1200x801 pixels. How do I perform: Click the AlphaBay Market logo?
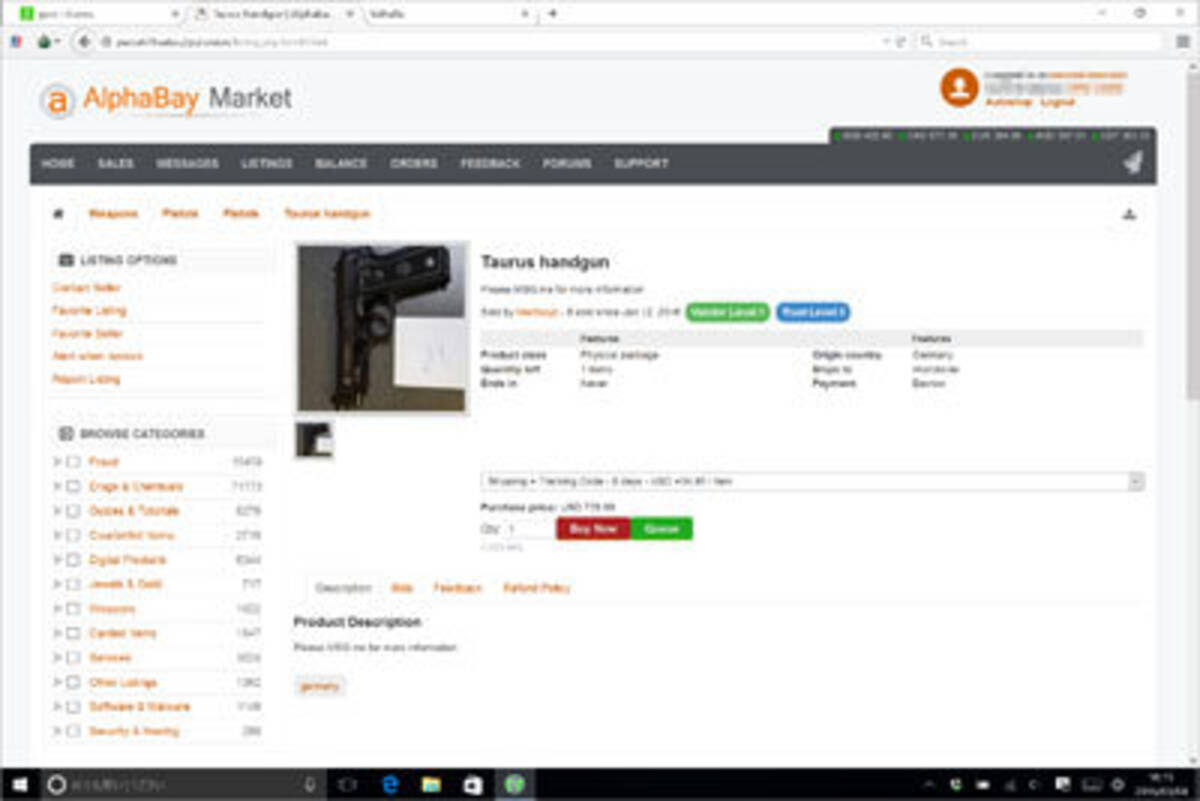(x=166, y=99)
